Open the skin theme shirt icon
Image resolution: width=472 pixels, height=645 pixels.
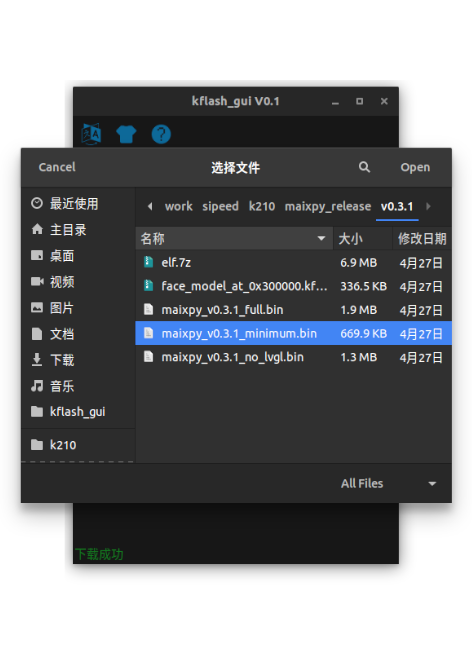point(126,134)
